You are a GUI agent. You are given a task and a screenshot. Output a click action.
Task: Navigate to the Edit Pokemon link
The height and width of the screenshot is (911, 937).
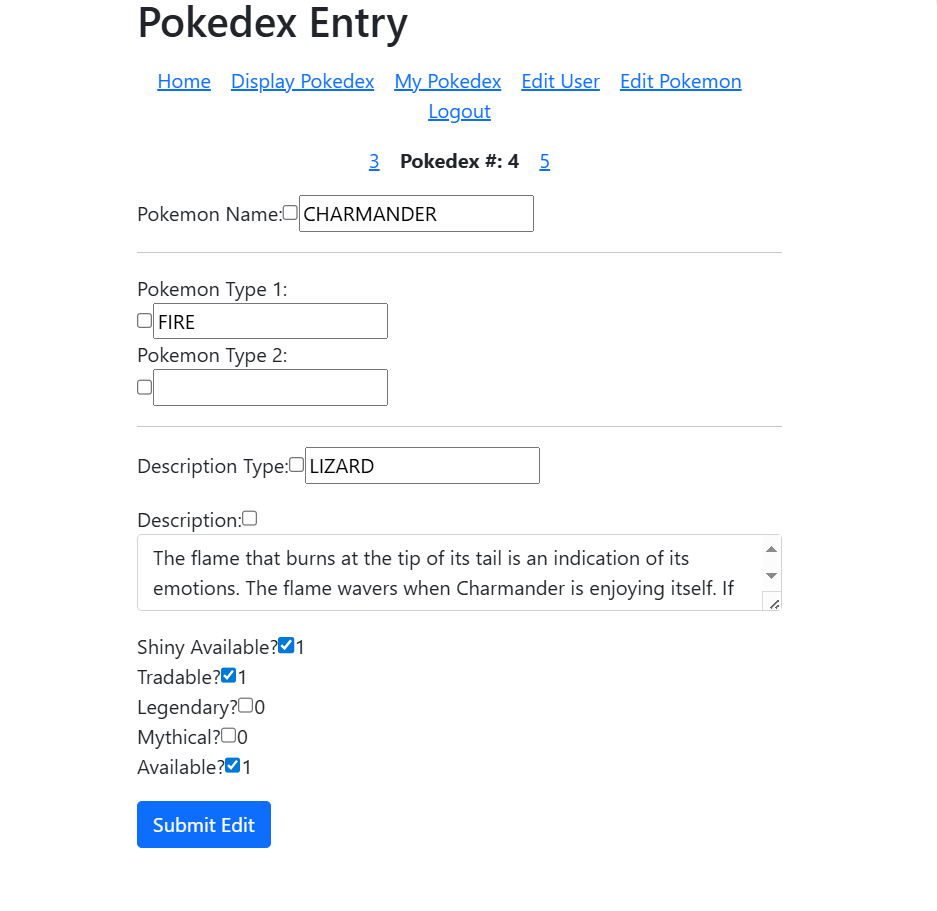pos(680,82)
